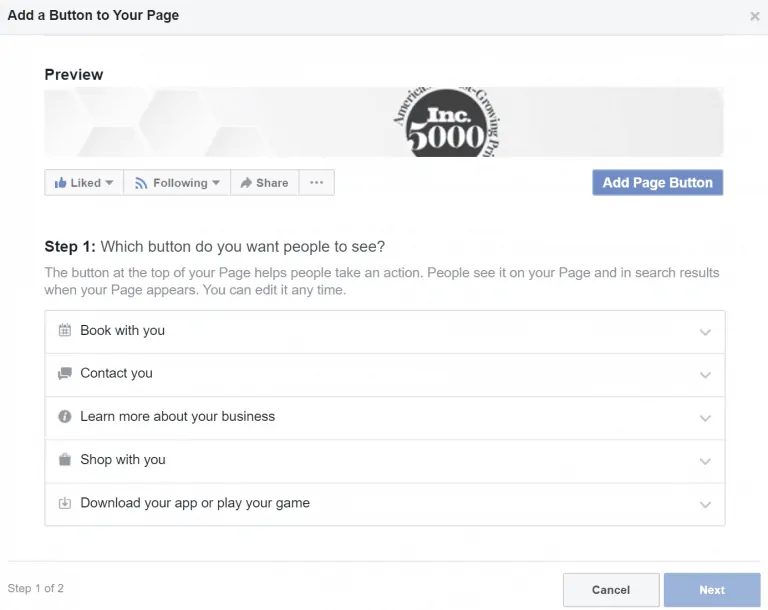The width and height of the screenshot is (768, 610).
Task: Click the chat bubble icon beside Contact you
Action: (65, 374)
